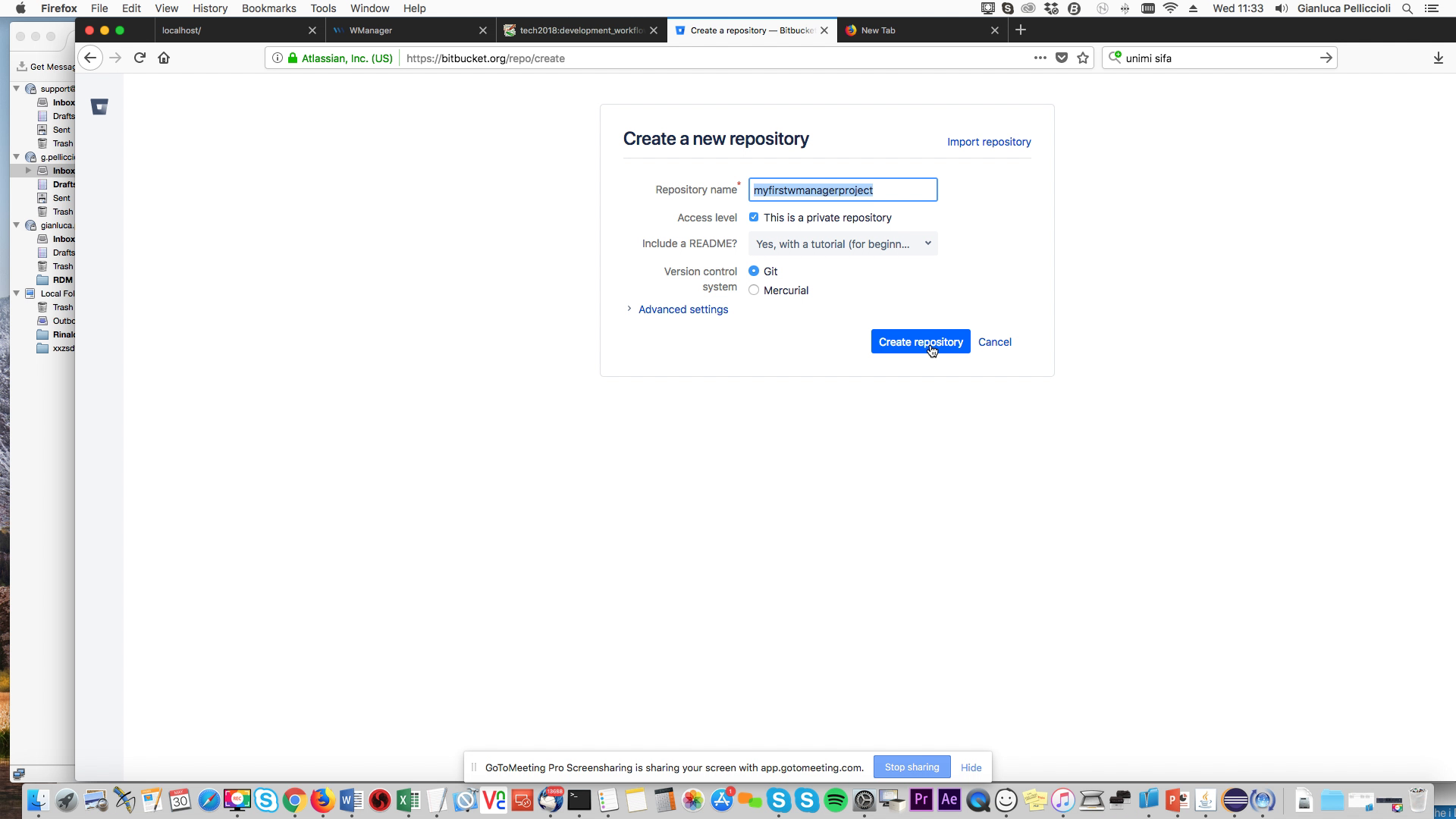Select Git as version control system
The height and width of the screenshot is (819, 1456).
(x=754, y=271)
